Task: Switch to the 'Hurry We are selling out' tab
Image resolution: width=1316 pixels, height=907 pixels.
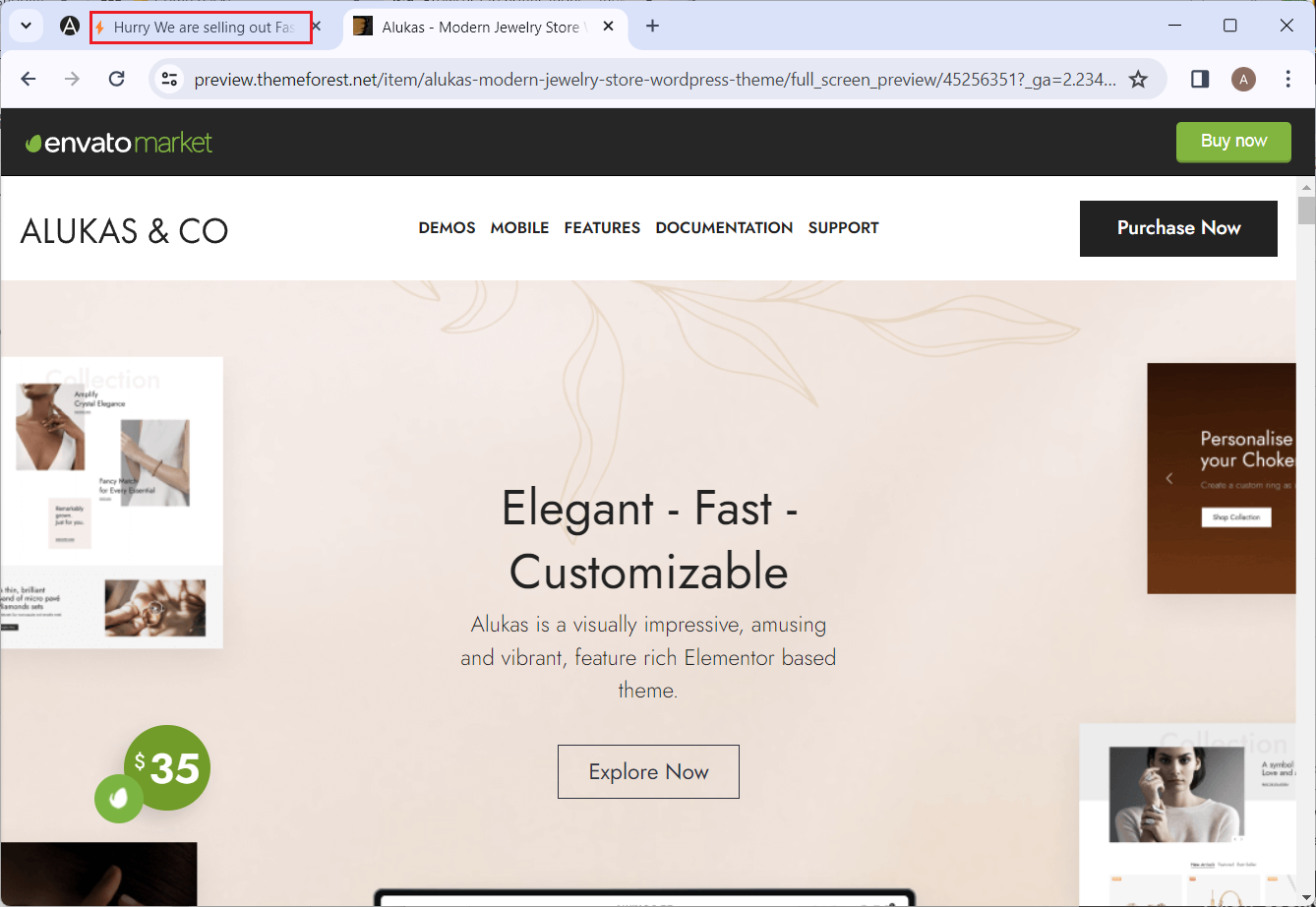Action: point(202,28)
